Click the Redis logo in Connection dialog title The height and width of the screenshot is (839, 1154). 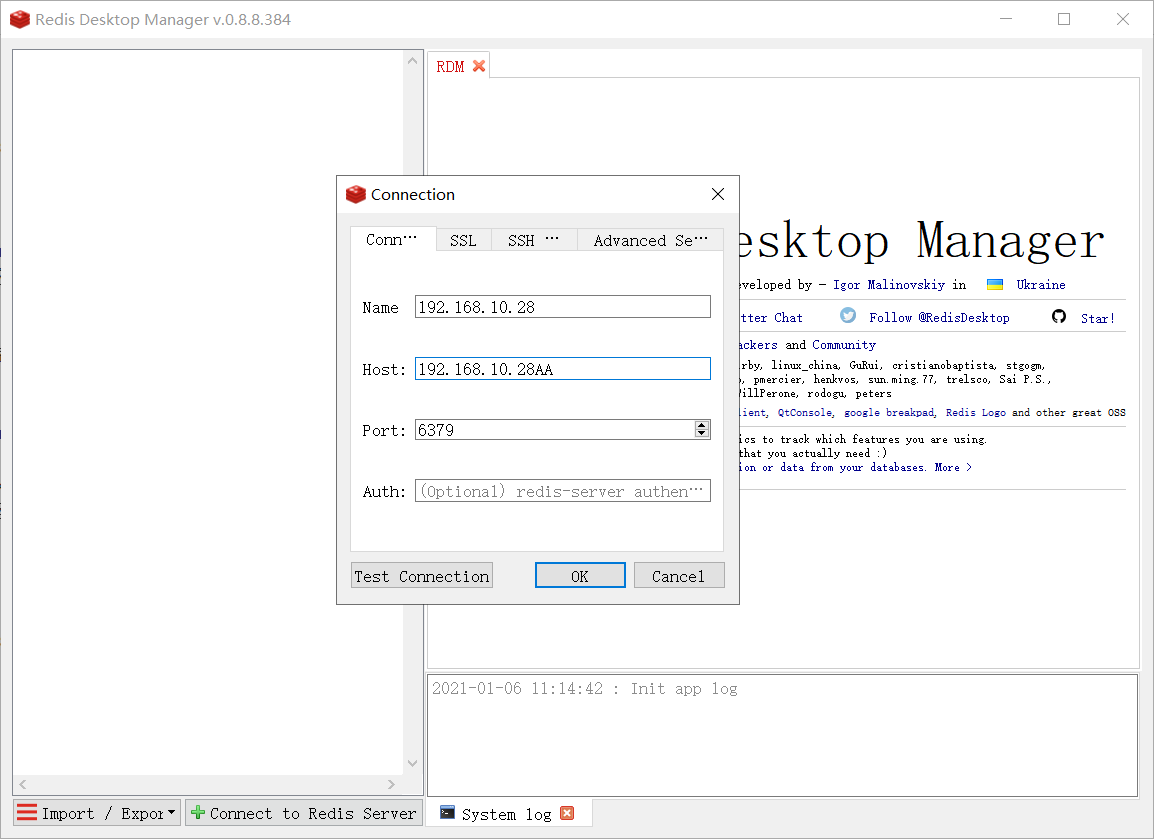pos(355,194)
